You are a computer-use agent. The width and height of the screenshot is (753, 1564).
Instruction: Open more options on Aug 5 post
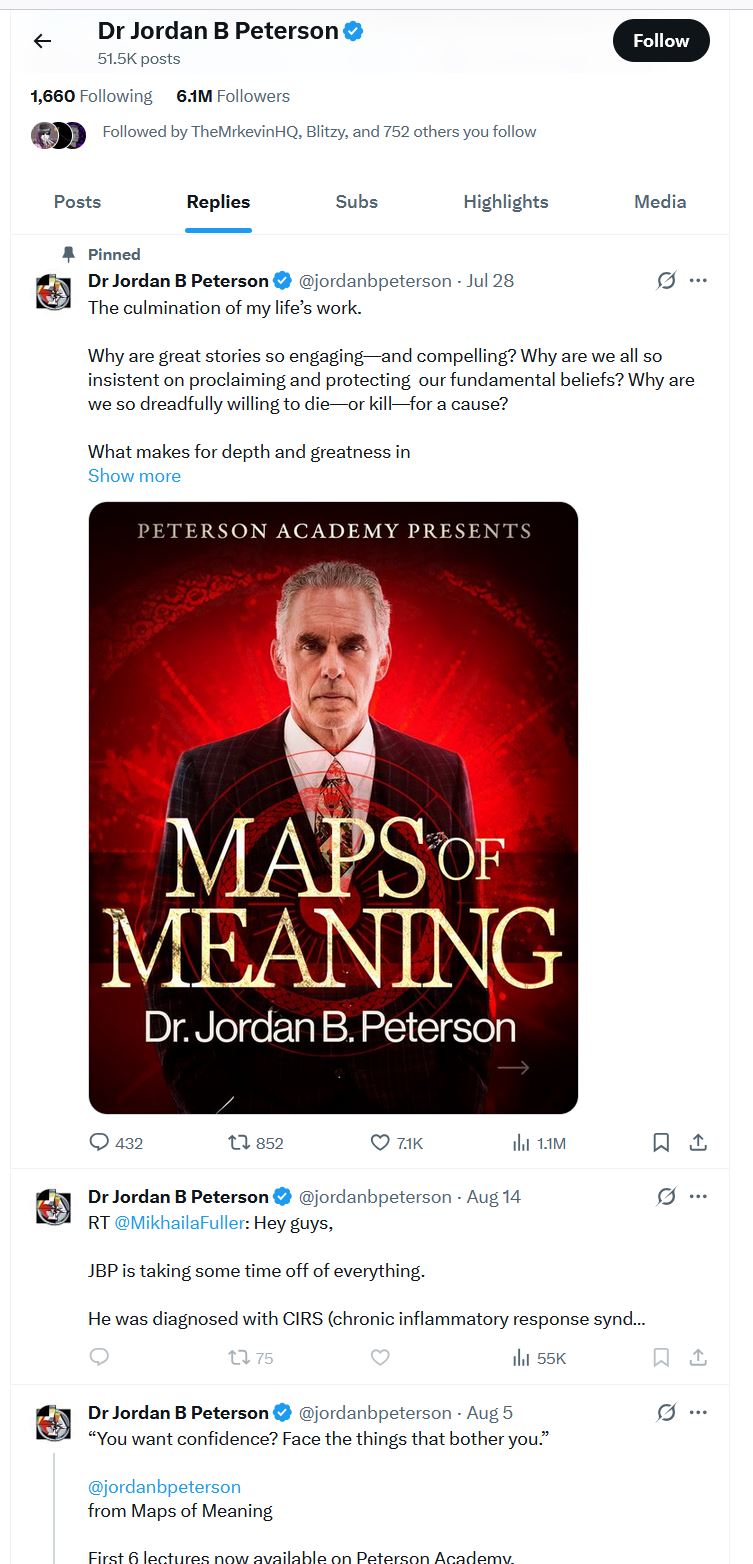pyautogui.click(x=699, y=1412)
